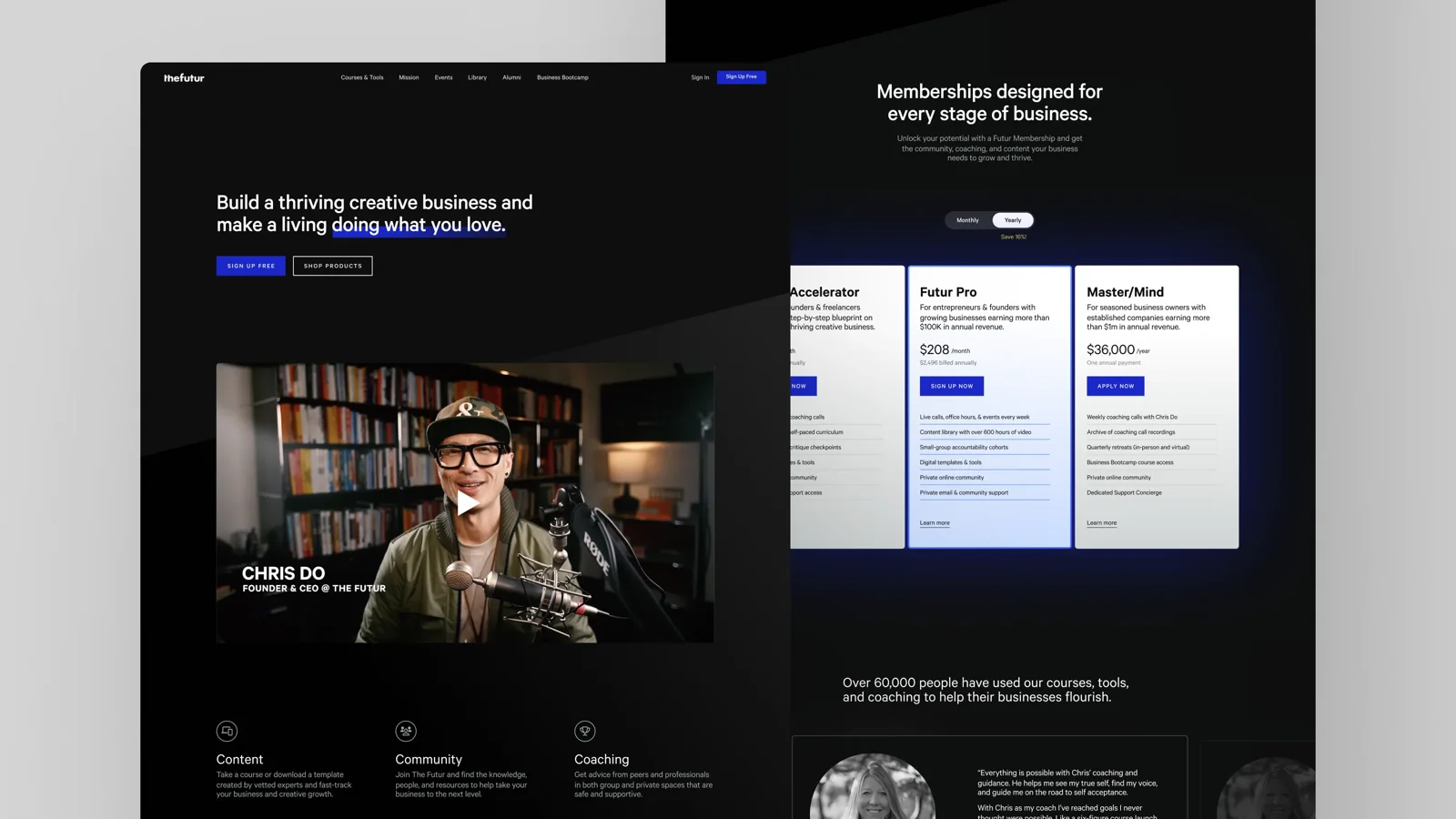Click 'Digital templates & tools' feature
The image size is (1456, 819).
pyautogui.click(x=951, y=462)
